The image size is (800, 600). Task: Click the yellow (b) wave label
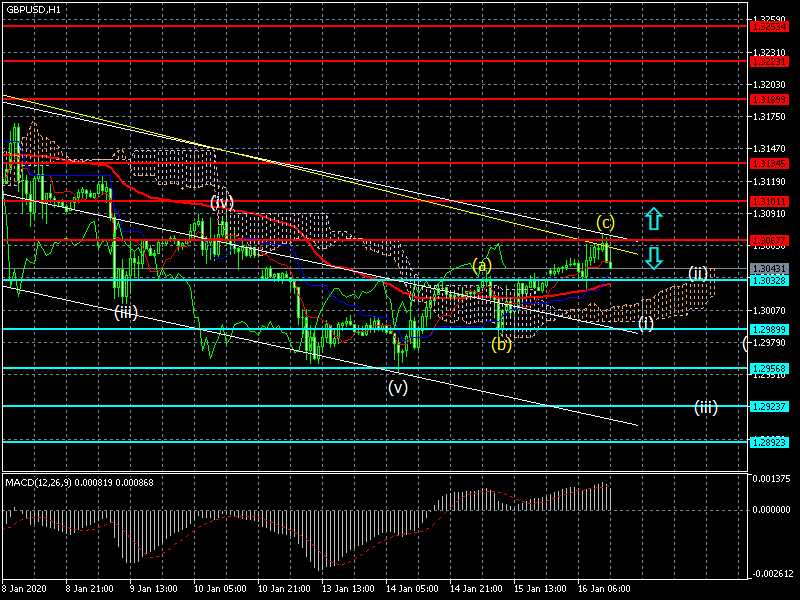point(501,345)
